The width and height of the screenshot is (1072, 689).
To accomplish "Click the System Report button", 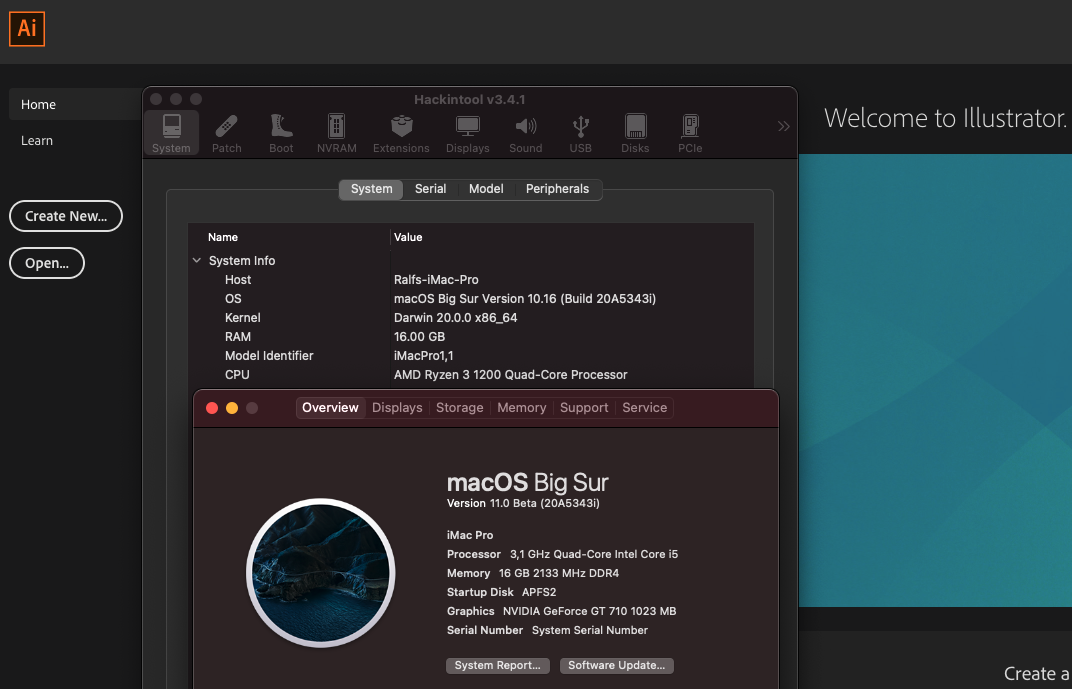I will pos(498,666).
